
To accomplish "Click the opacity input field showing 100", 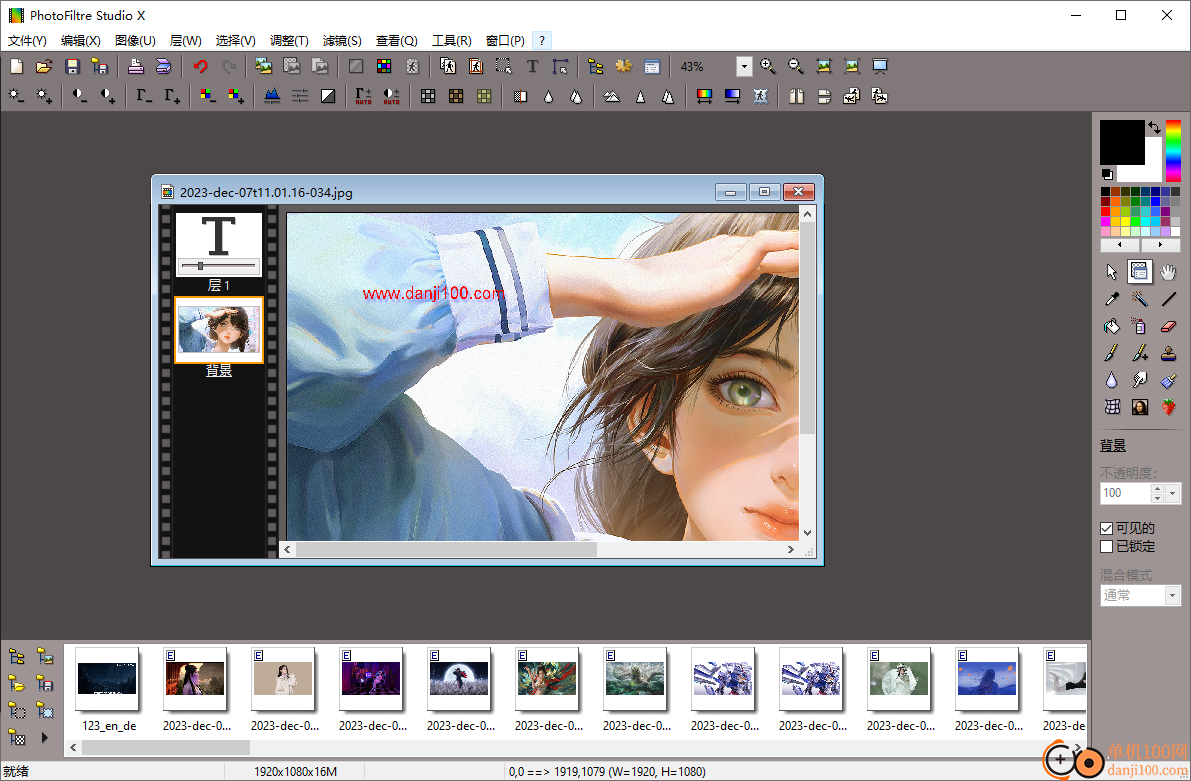I will click(x=1125, y=493).
